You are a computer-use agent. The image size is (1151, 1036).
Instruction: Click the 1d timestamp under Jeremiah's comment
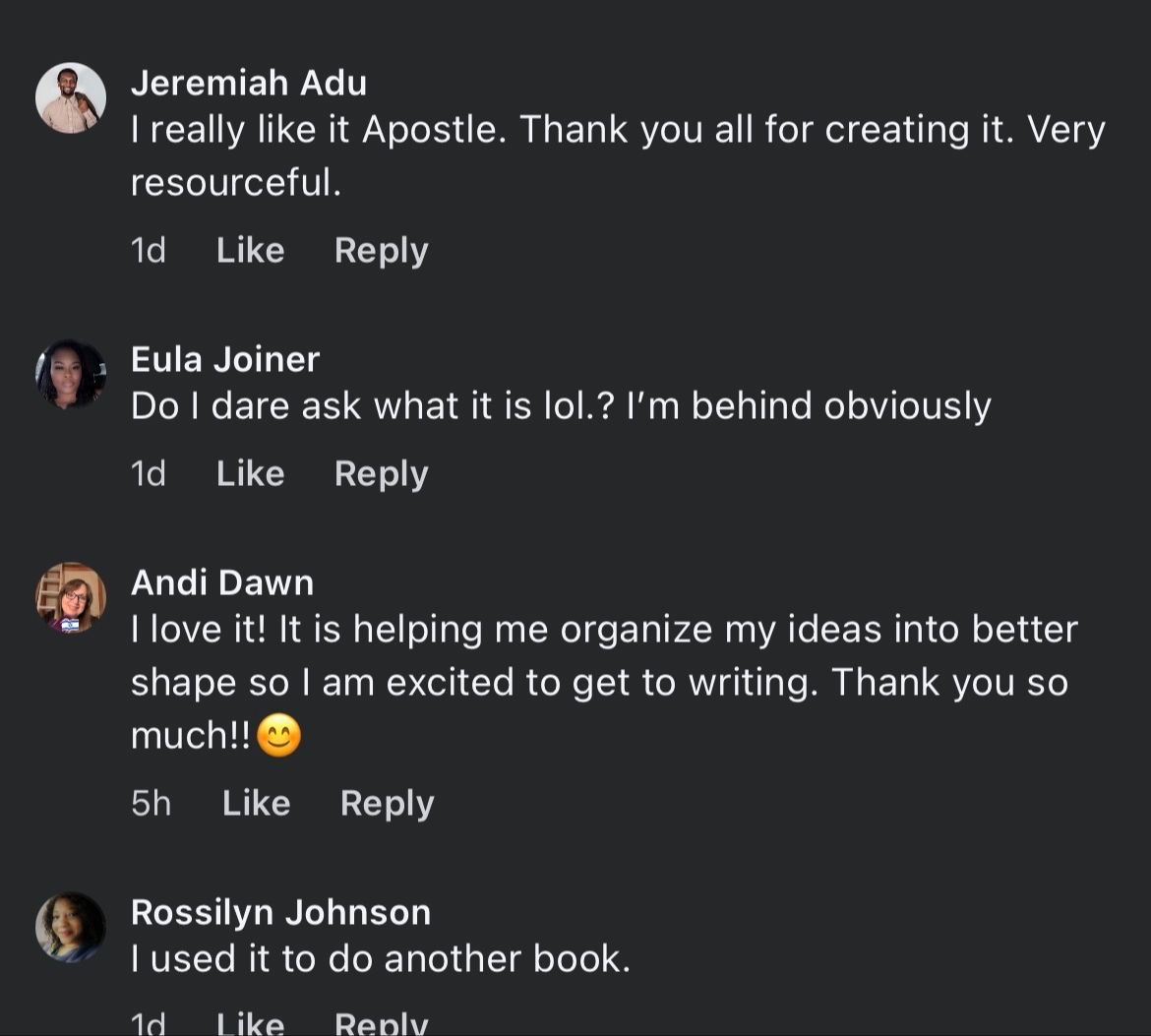coord(148,251)
